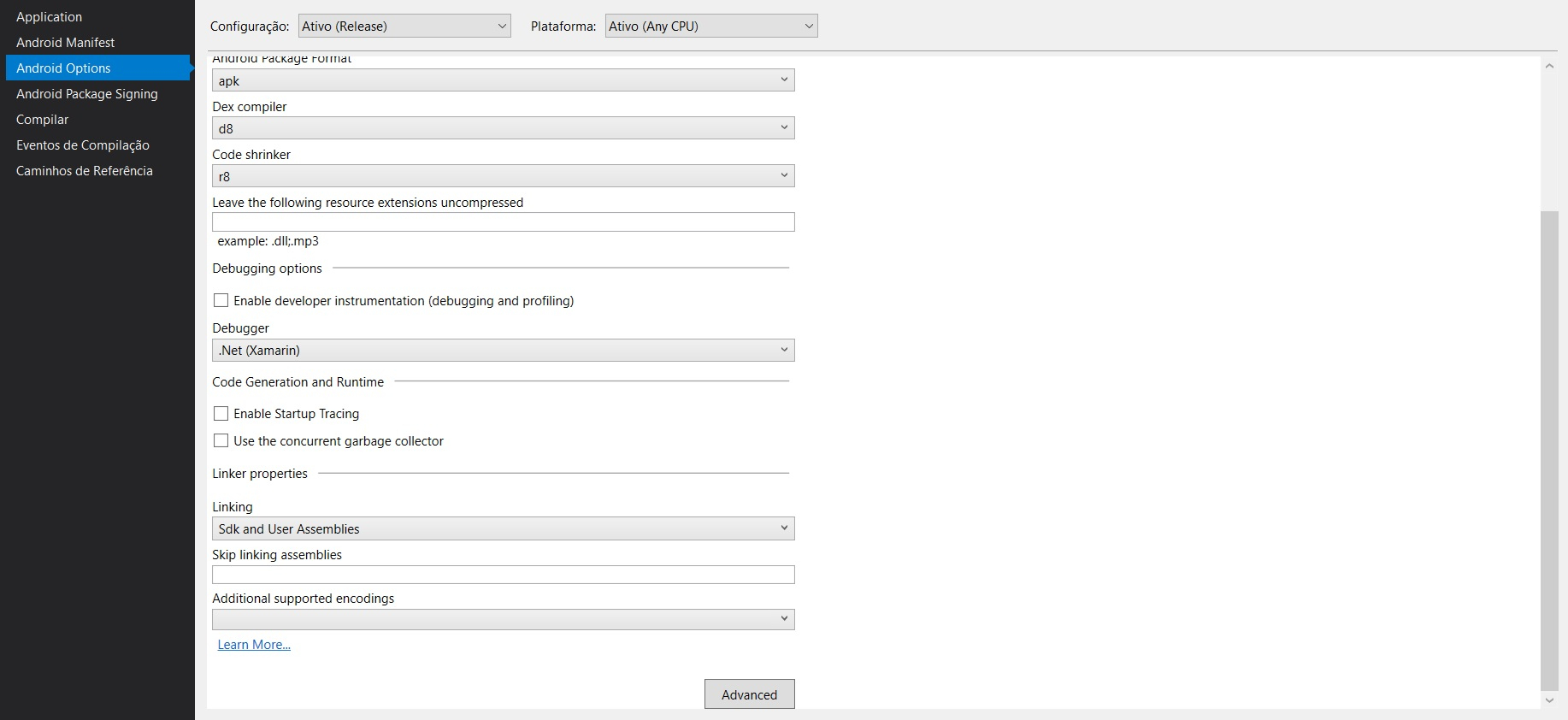Open the Android Package Format dropdown showing apk
The height and width of the screenshot is (720, 1568).
504,80
